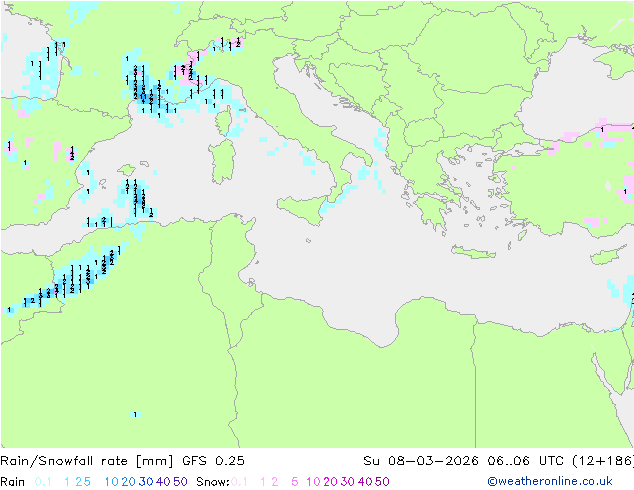634x490 pixels.
Task: Click the island of Corsica on the map
Action: point(224,121)
